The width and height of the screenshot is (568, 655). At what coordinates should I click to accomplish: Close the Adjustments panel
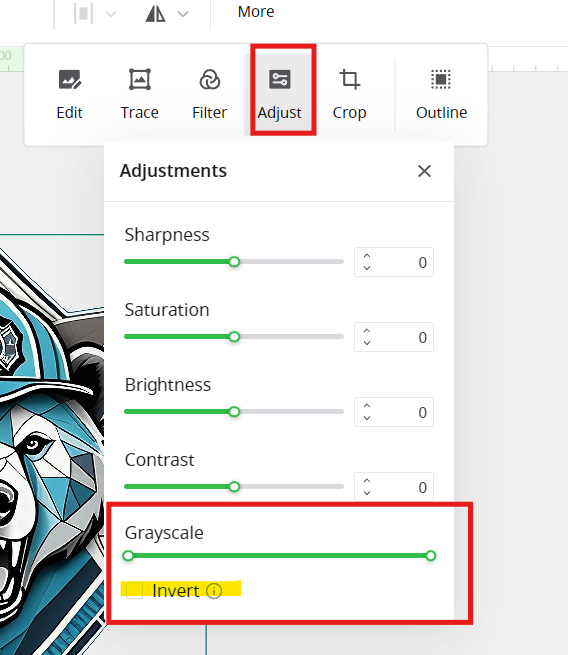click(424, 171)
